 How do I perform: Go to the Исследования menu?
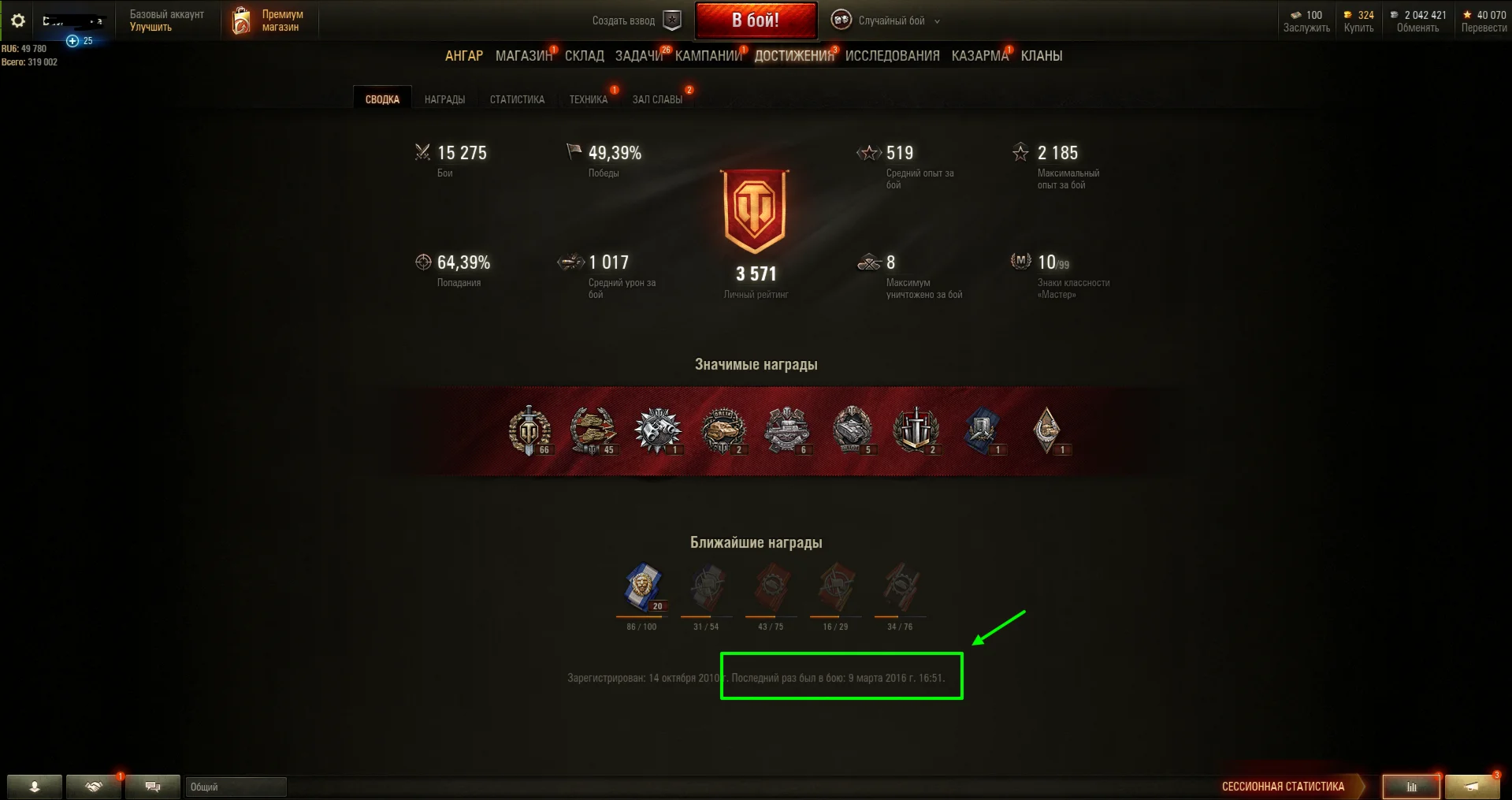pyautogui.click(x=892, y=56)
